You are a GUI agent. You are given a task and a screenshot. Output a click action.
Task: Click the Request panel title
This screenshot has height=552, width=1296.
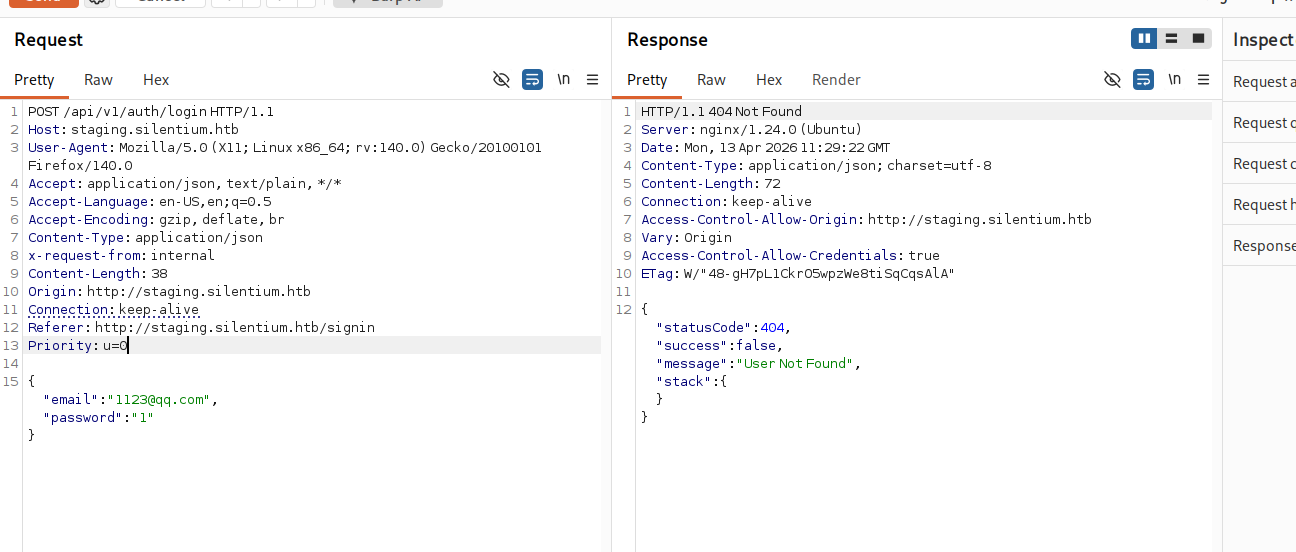[x=48, y=40]
